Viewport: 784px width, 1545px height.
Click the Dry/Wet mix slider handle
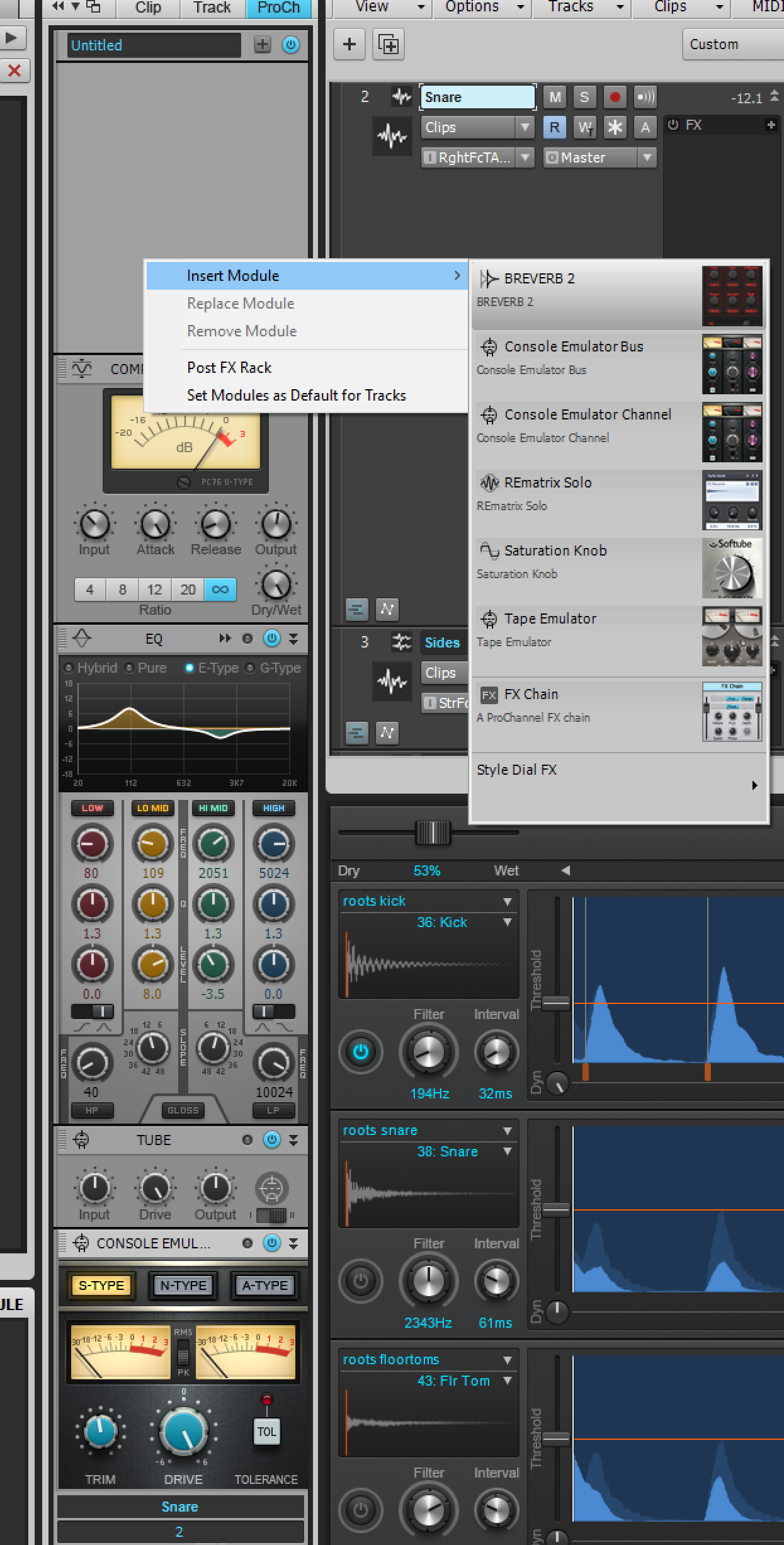(x=433, y=833)
